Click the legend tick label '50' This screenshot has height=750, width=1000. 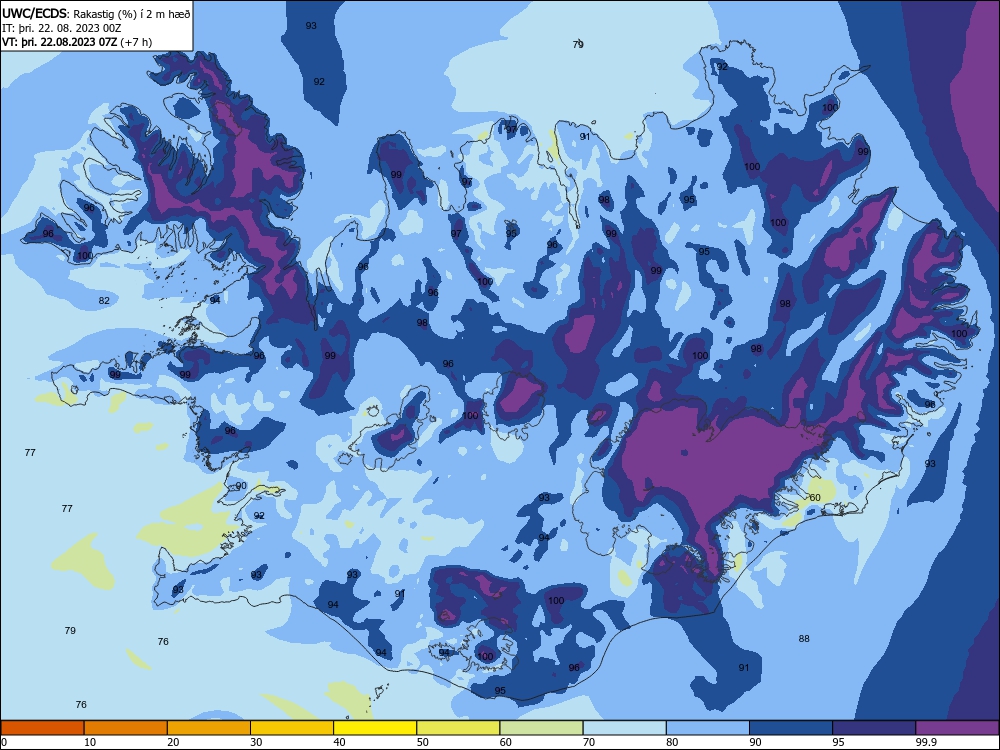tap(423, 742)
